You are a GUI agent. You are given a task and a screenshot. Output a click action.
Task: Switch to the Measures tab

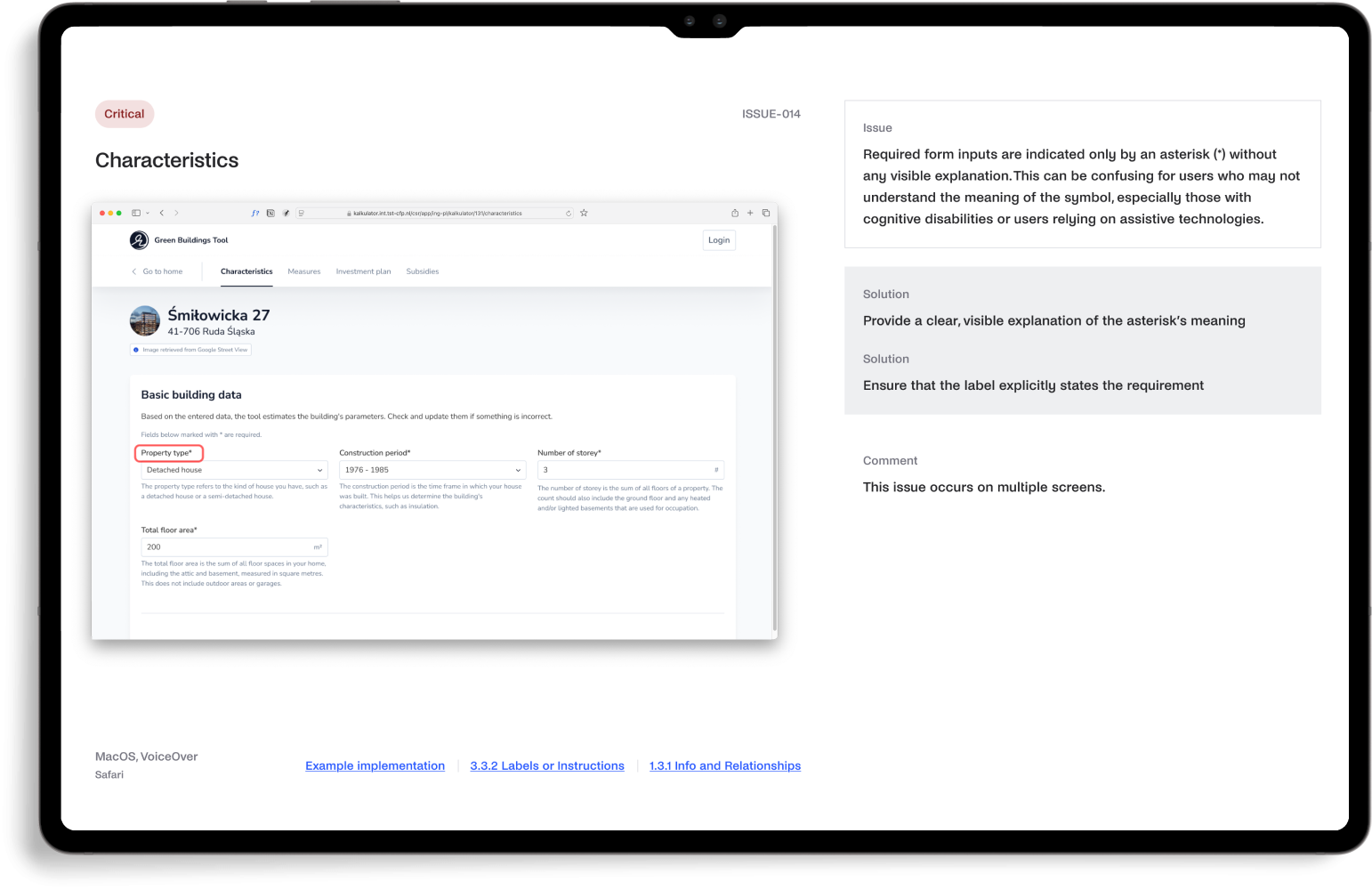click(x=304, y=271)
